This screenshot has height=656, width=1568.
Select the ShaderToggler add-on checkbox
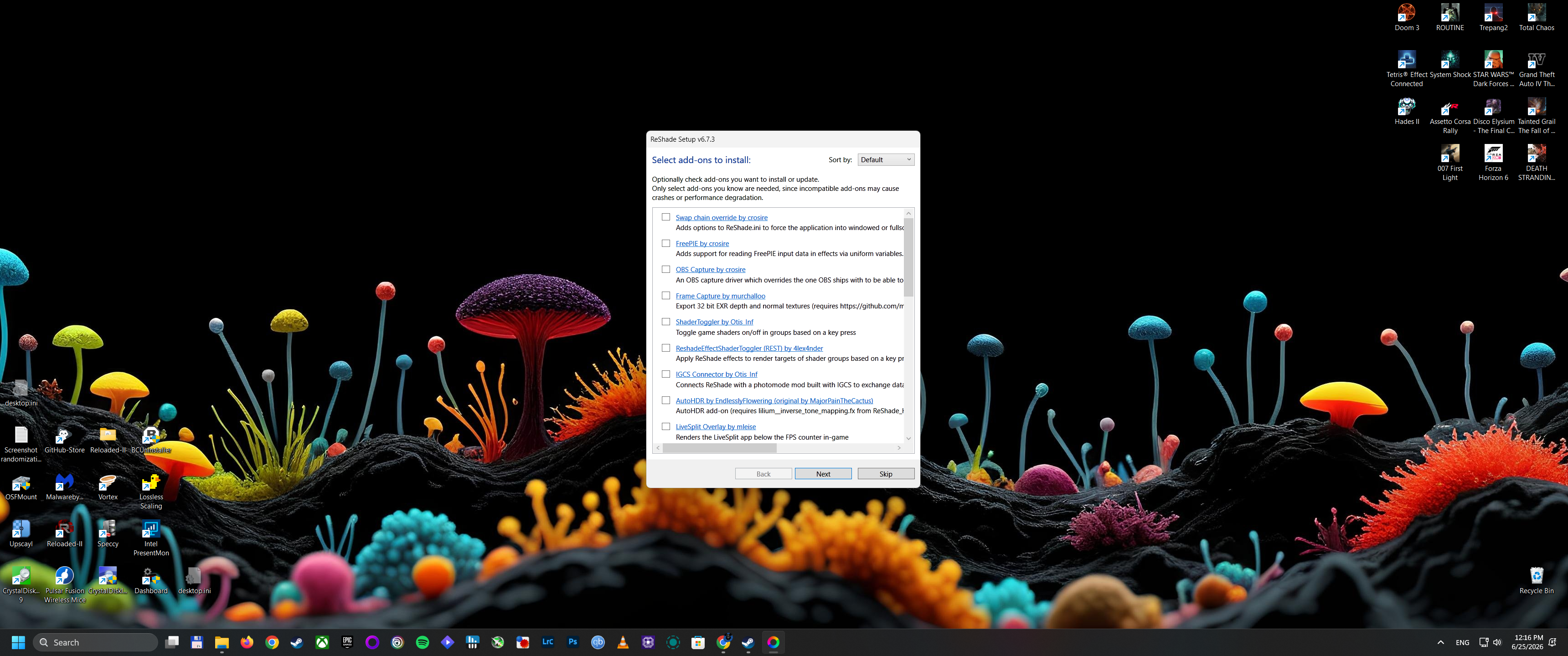click(x=666, y=322)
